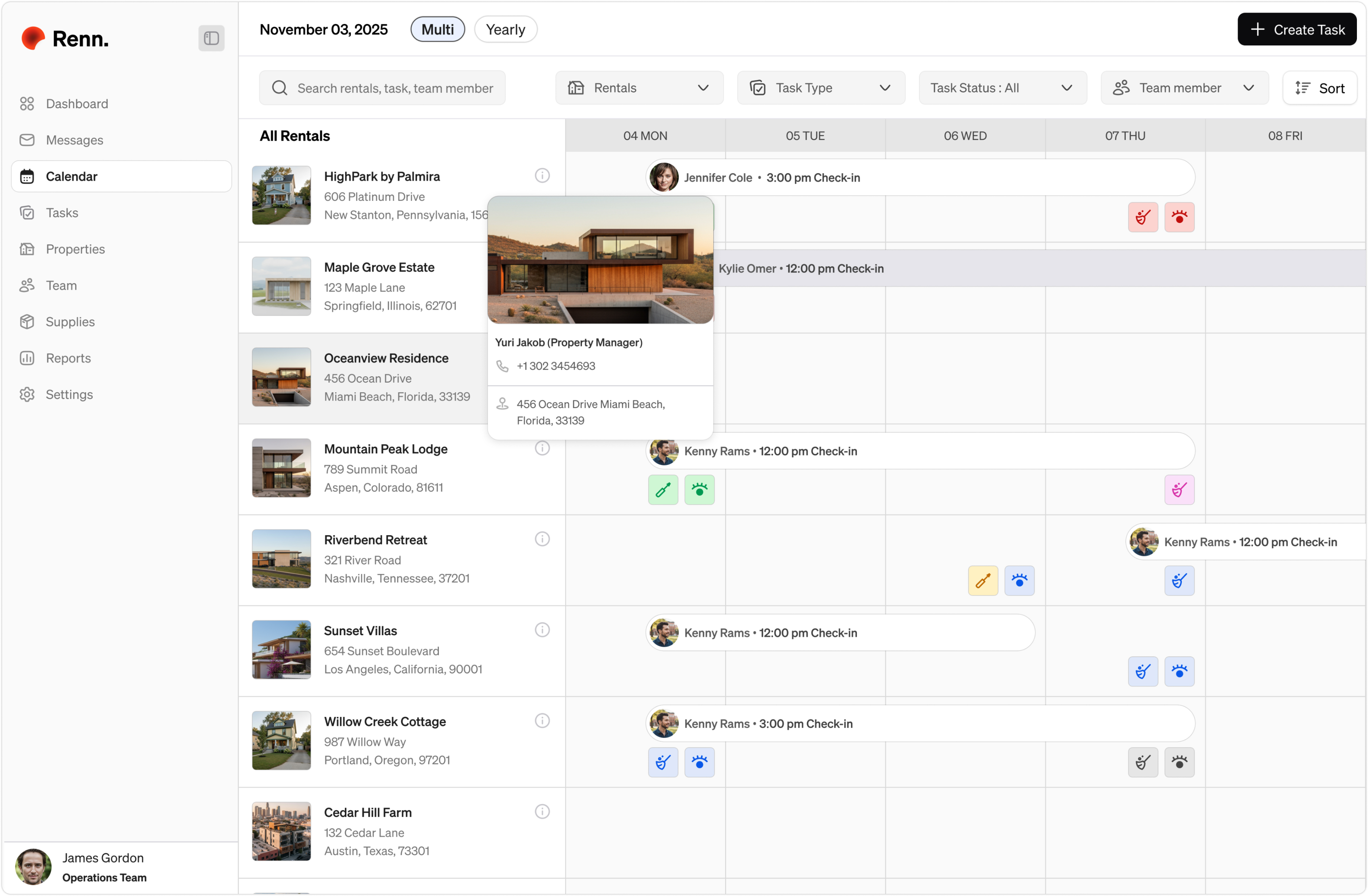Select the green maintenance screwdriver task for Mountain Peak Lodge
The width and height of the screenshot is (1368, 896).
(x=663, y=490)
